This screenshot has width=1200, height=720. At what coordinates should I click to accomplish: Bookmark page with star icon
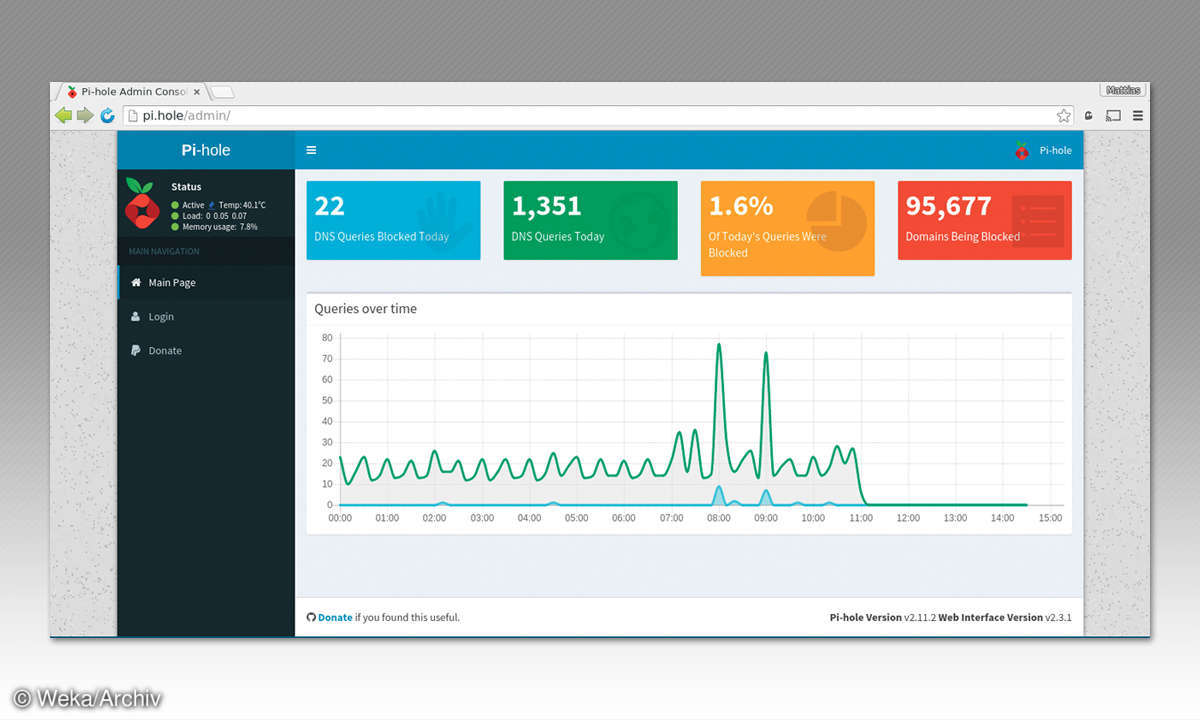point(1064,116)
